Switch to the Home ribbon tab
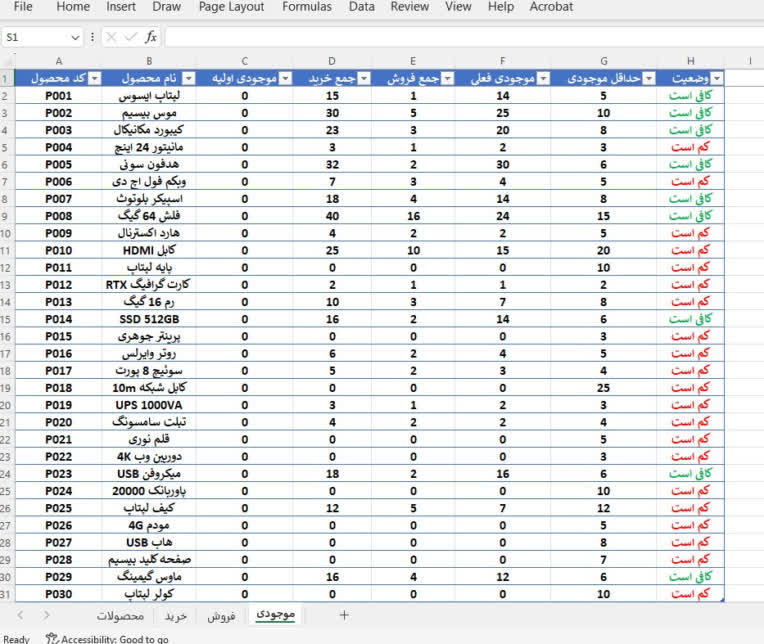 [x=73, y=7]
